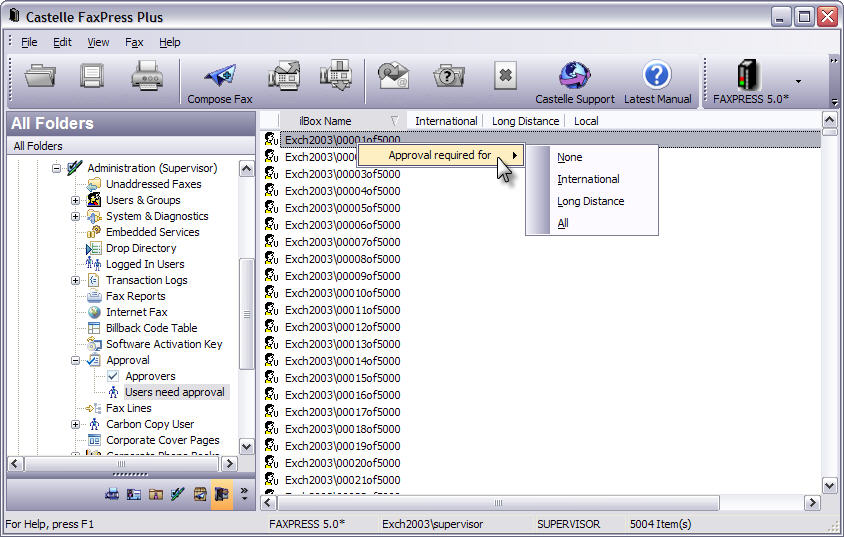Open Castelle Support globe icon
This screenshot has width=844, height=537.
574,75
